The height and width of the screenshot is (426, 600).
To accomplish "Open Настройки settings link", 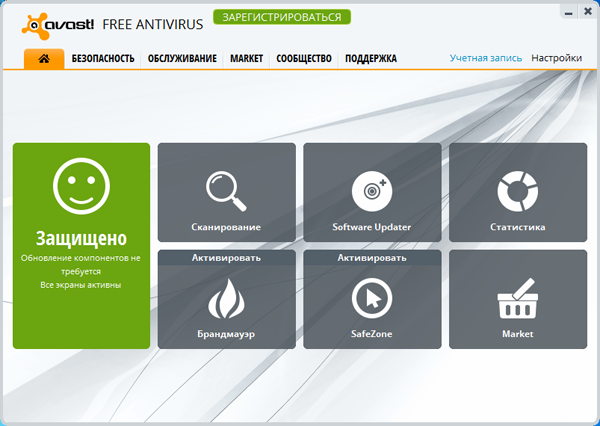I will (556, 58).
